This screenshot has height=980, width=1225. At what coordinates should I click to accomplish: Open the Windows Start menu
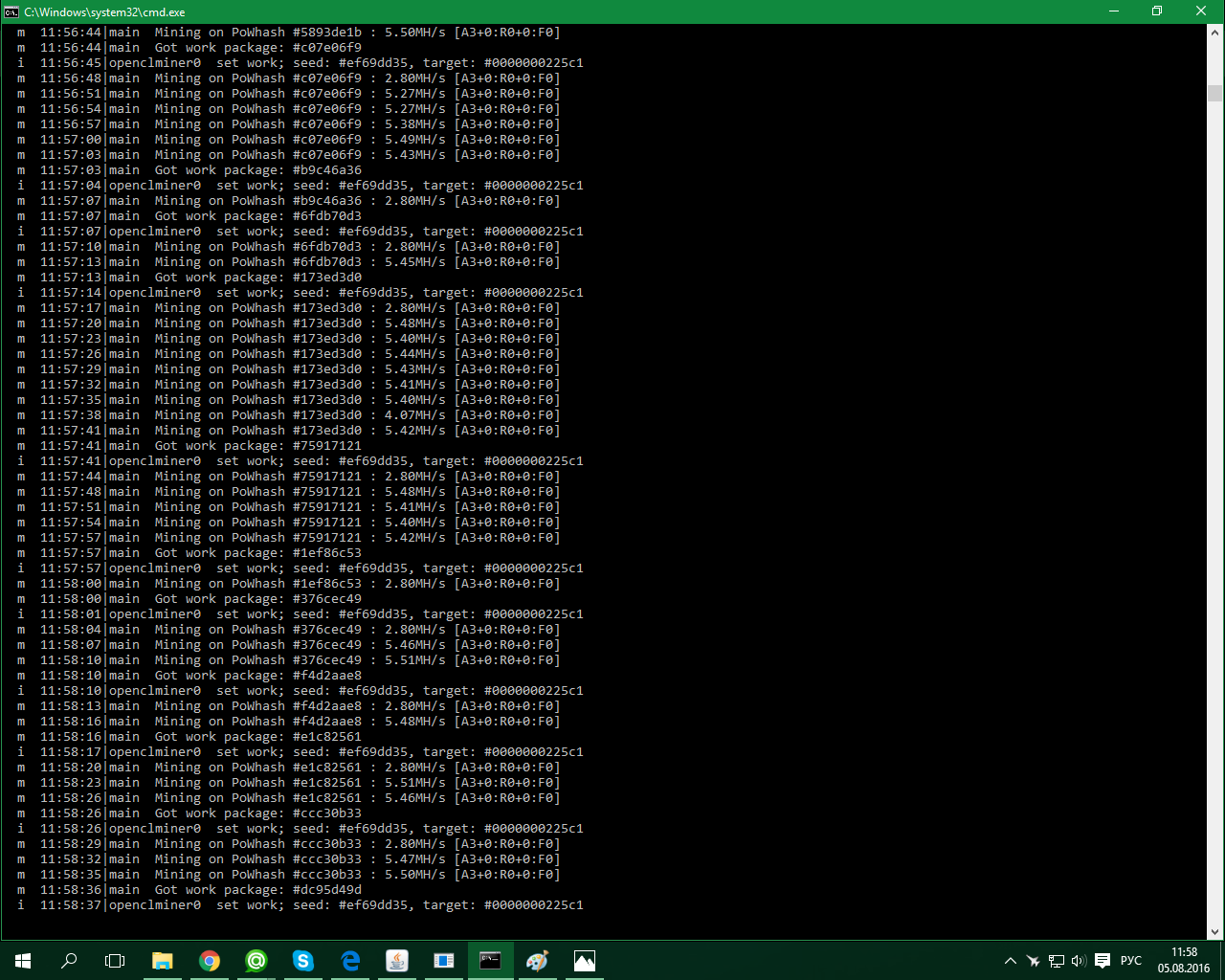click(23, 961)
